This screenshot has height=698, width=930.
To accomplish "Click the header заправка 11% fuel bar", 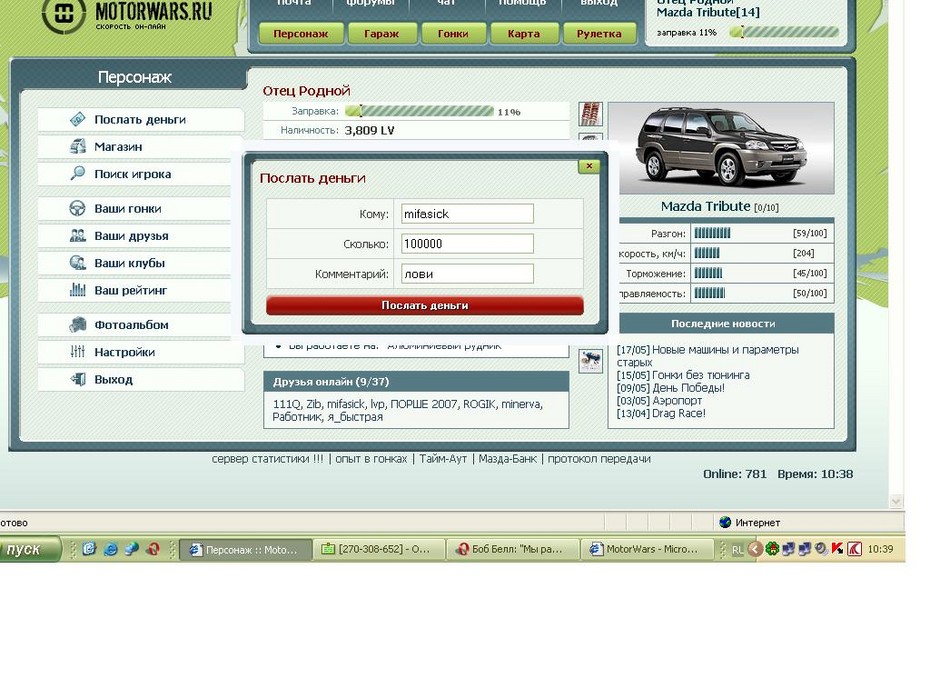I will 784,32.
